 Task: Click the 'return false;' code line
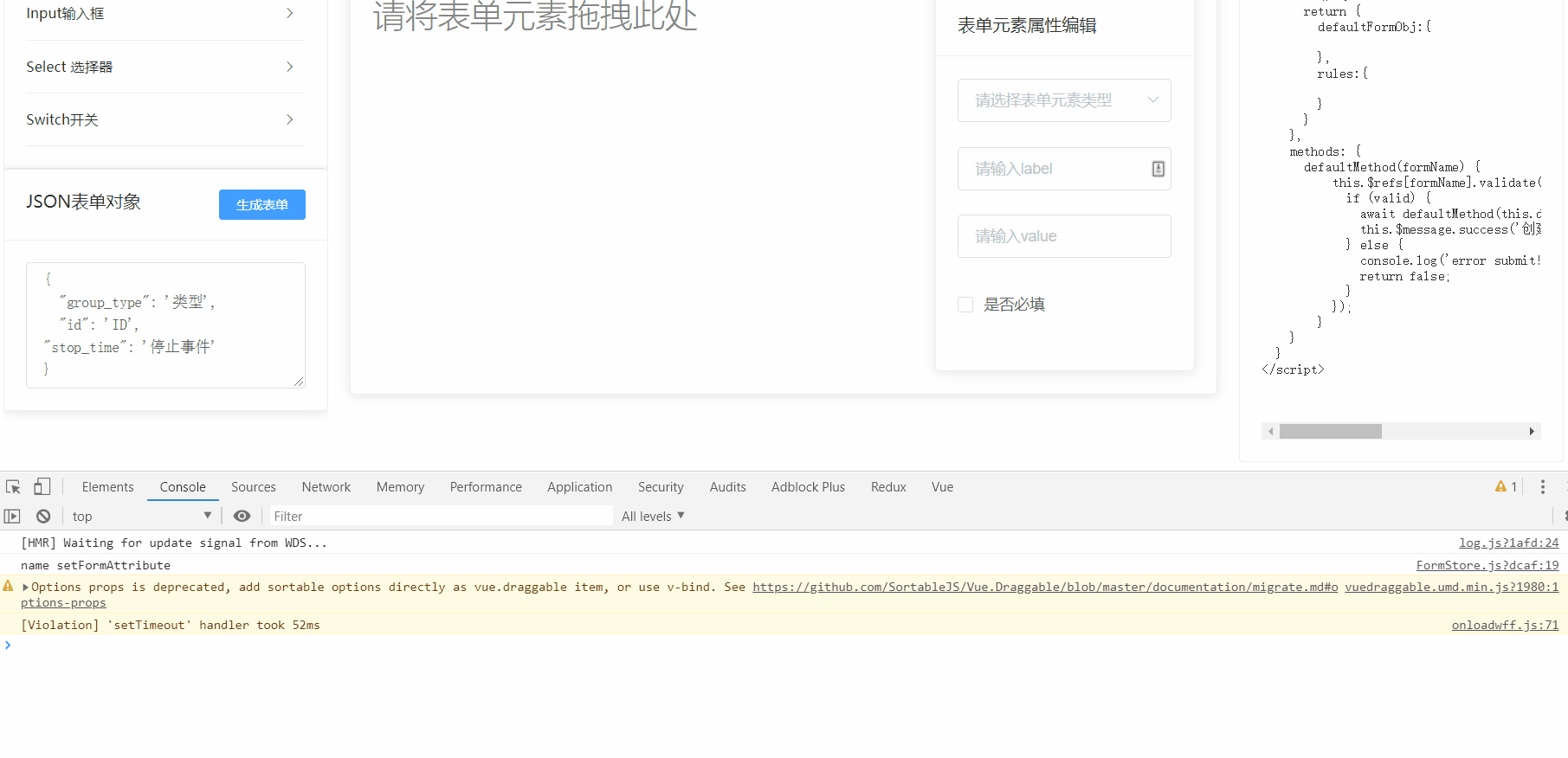[x=1404, y=277]
